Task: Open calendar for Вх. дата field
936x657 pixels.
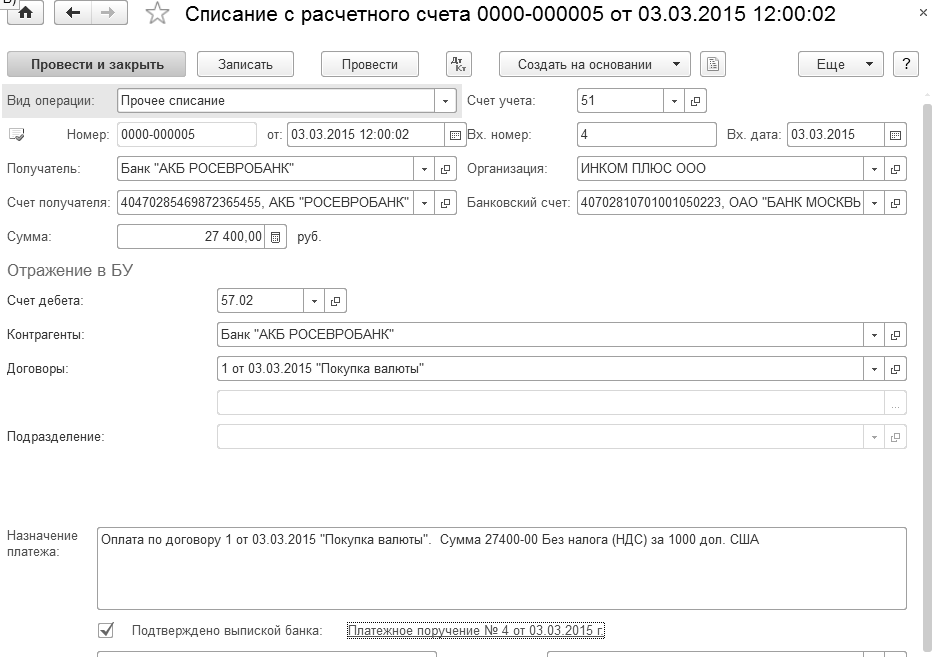Action: point(895,135)
